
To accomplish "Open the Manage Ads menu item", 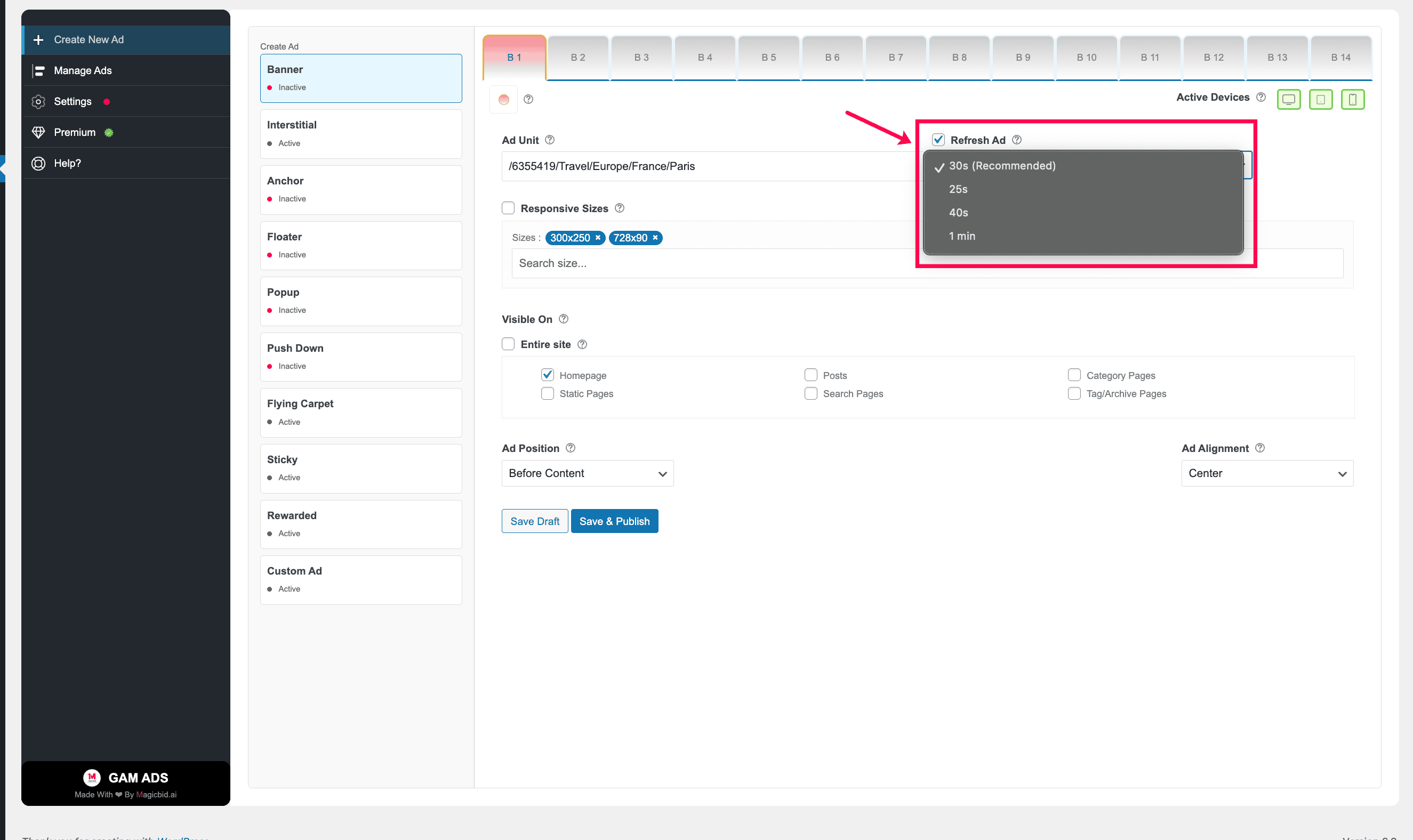I will pos(126,71).
